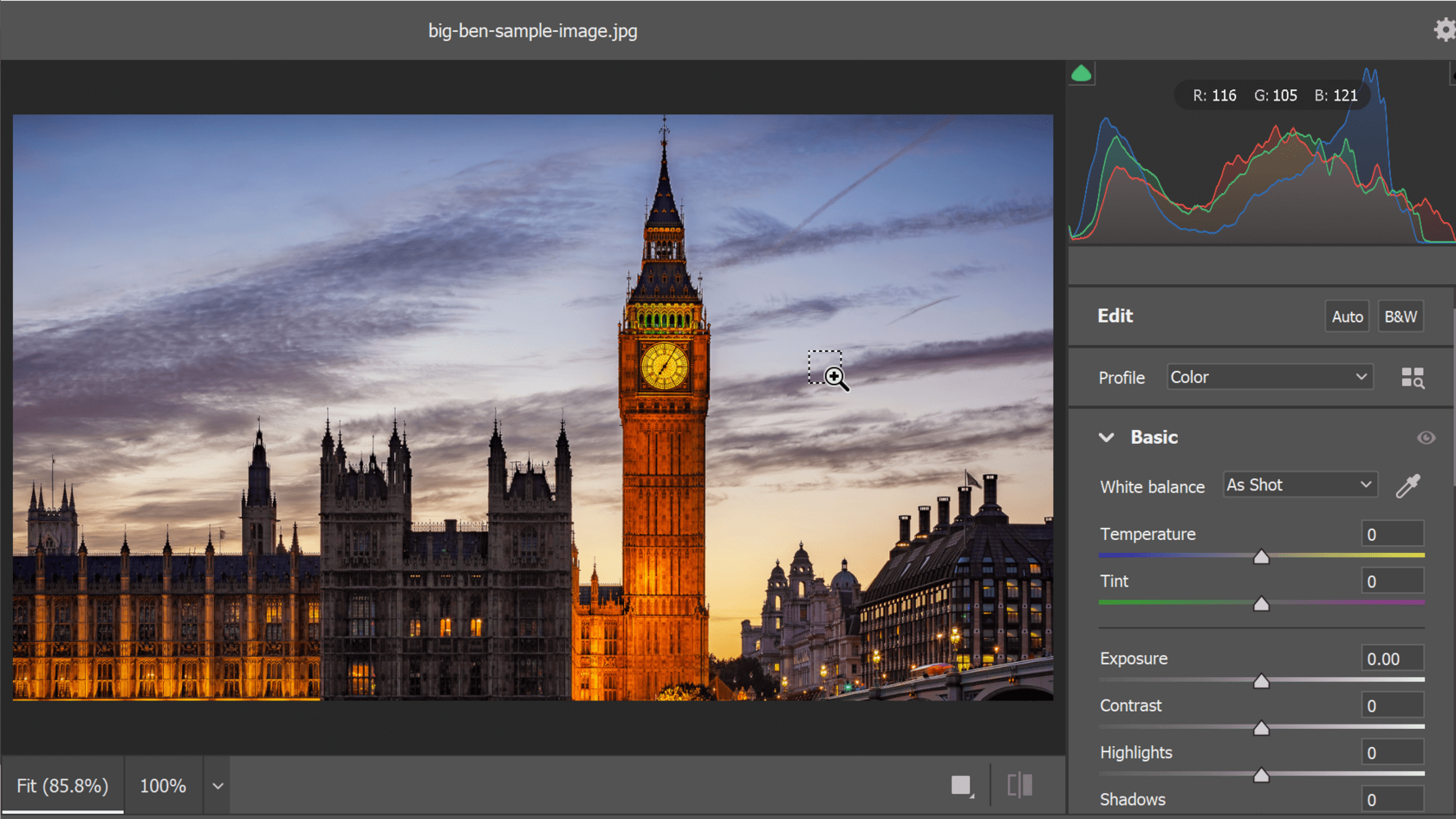Viewport: 1456px width, 819px height.
Task: Switch to the Fit (85.8%) view tab
Action: tap(62, 785)
